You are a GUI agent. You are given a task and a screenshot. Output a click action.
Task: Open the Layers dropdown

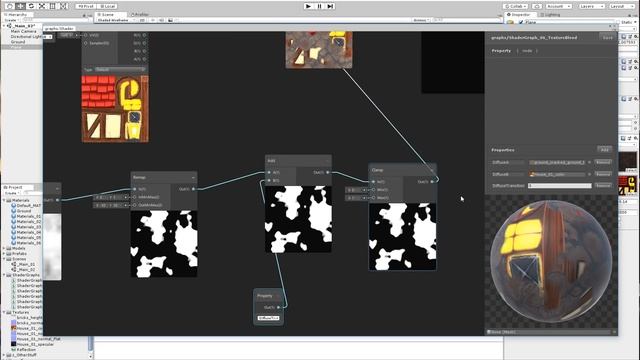pyautogui.click(x=591, y=6)
